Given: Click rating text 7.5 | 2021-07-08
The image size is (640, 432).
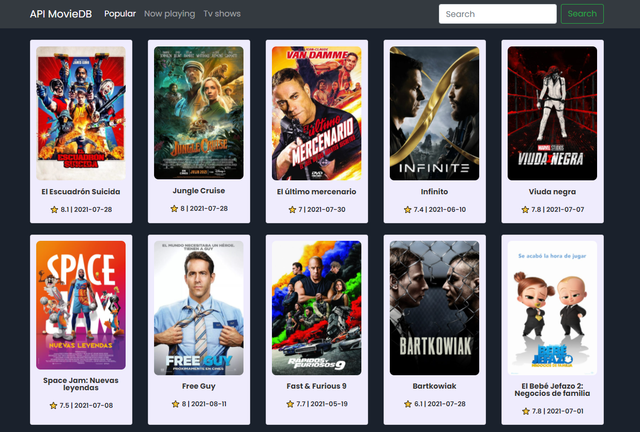Looking at the screenshot, I should pos(86,405).
